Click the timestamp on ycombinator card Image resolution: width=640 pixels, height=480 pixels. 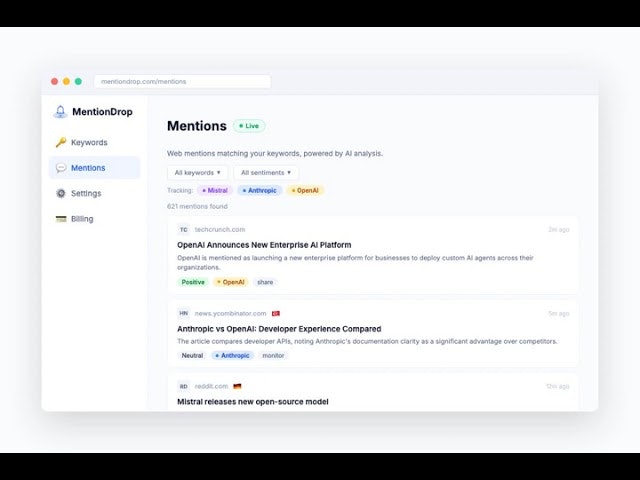click(558, 313)
